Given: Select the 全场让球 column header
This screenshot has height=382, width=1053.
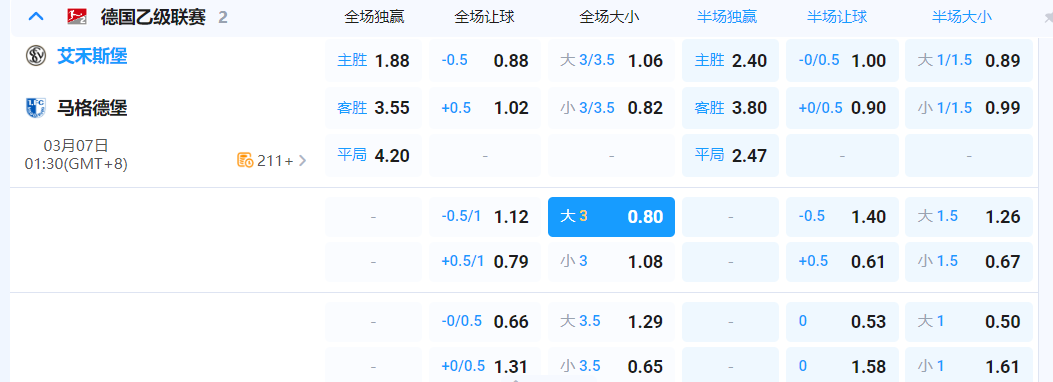Looking at the screenshot, I should (484, 17).
